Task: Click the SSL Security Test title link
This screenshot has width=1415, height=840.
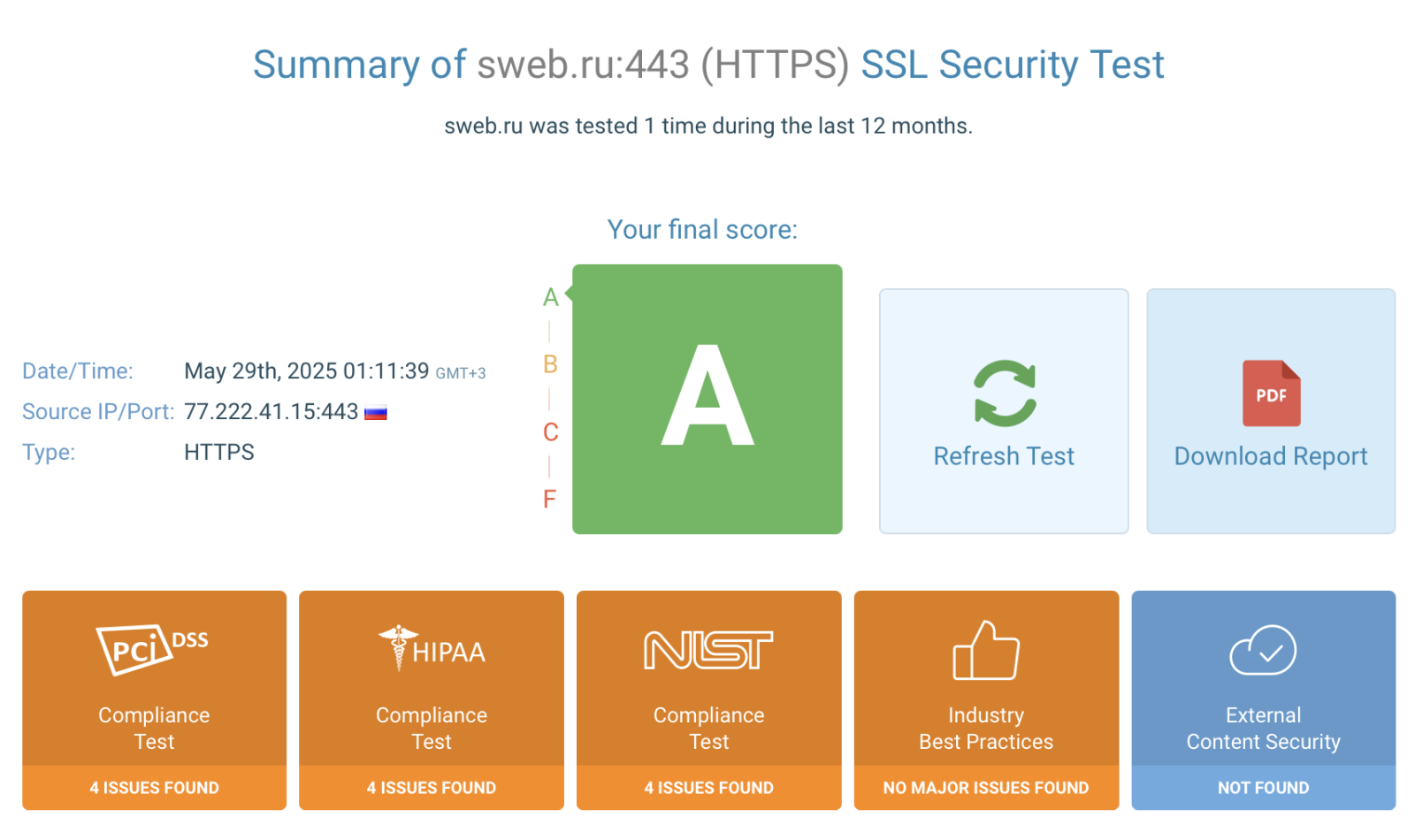Action: [1012, 65]
